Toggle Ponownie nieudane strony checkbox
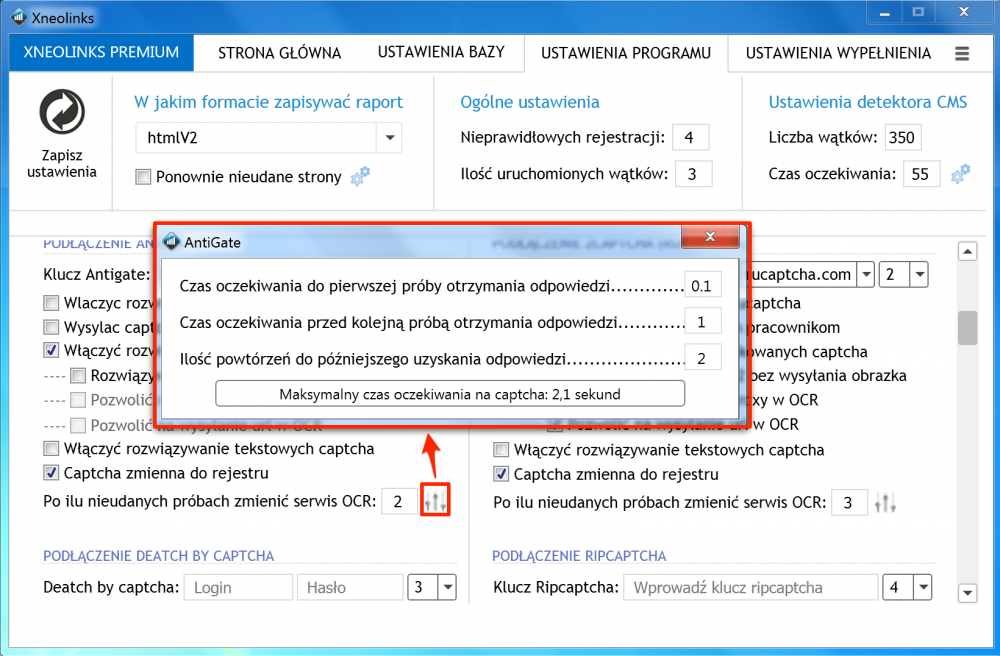 (x=143, y=177)
